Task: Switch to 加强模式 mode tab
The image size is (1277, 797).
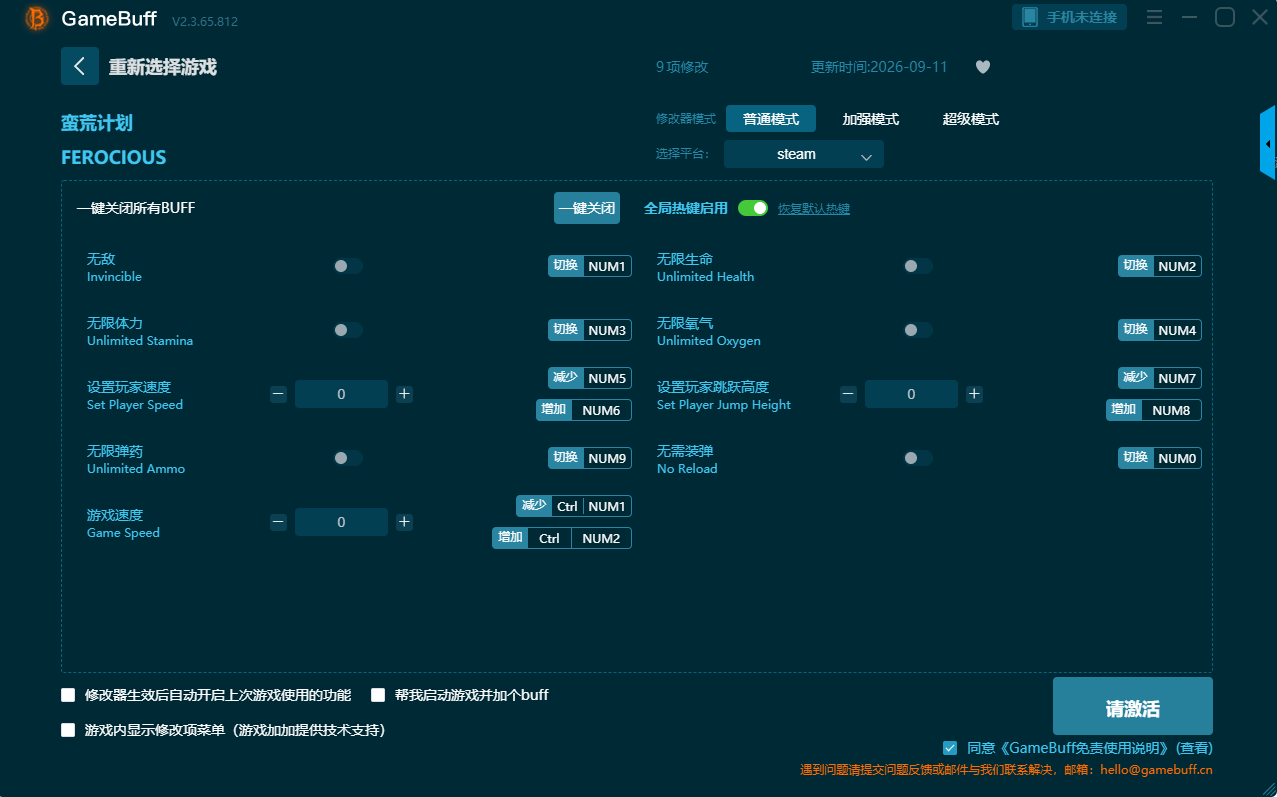Action: point(871,119)
